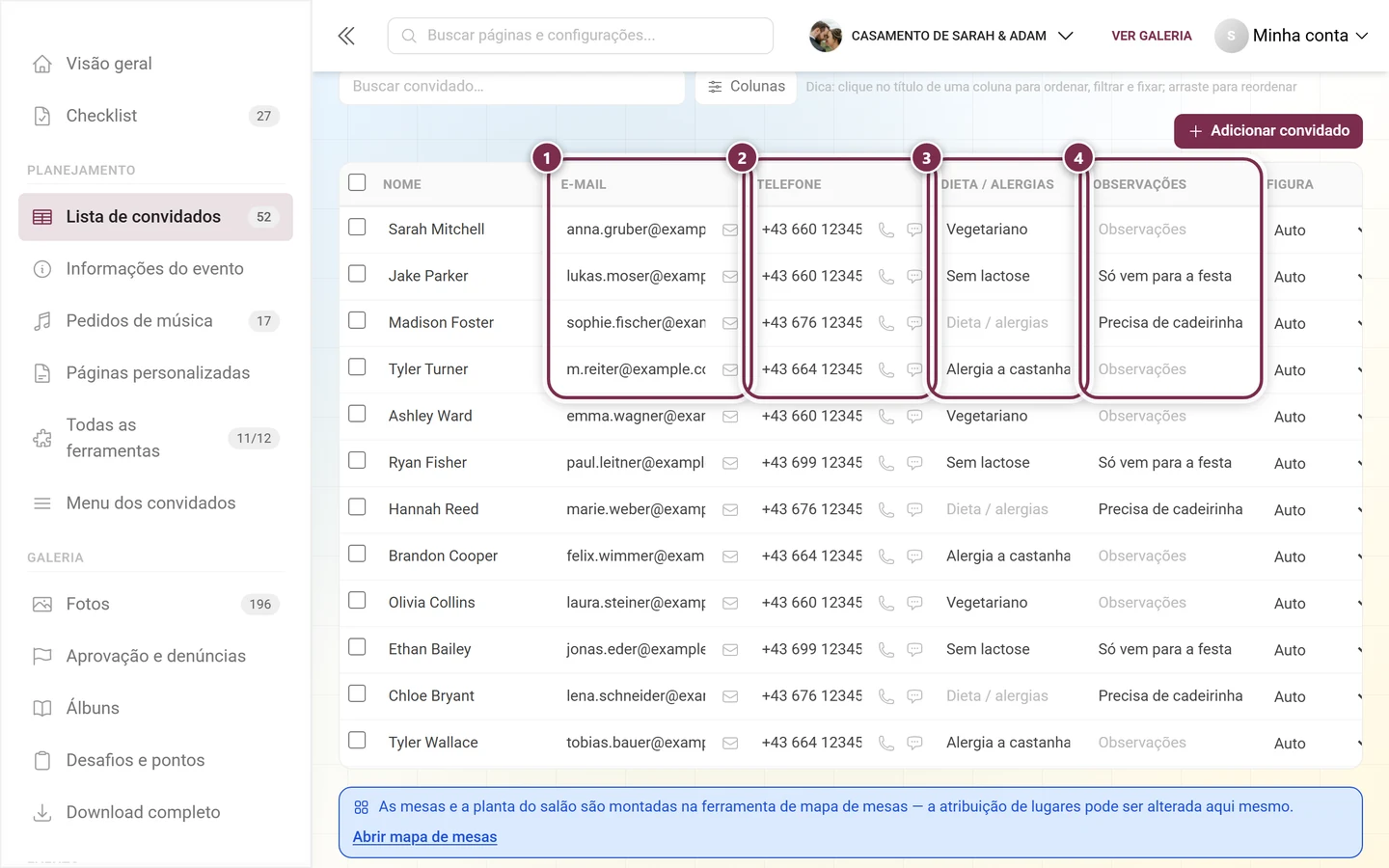Email Brandon Cooper using the envelope icon
This screenshot has height=868, width=1389.
(730, 556)
